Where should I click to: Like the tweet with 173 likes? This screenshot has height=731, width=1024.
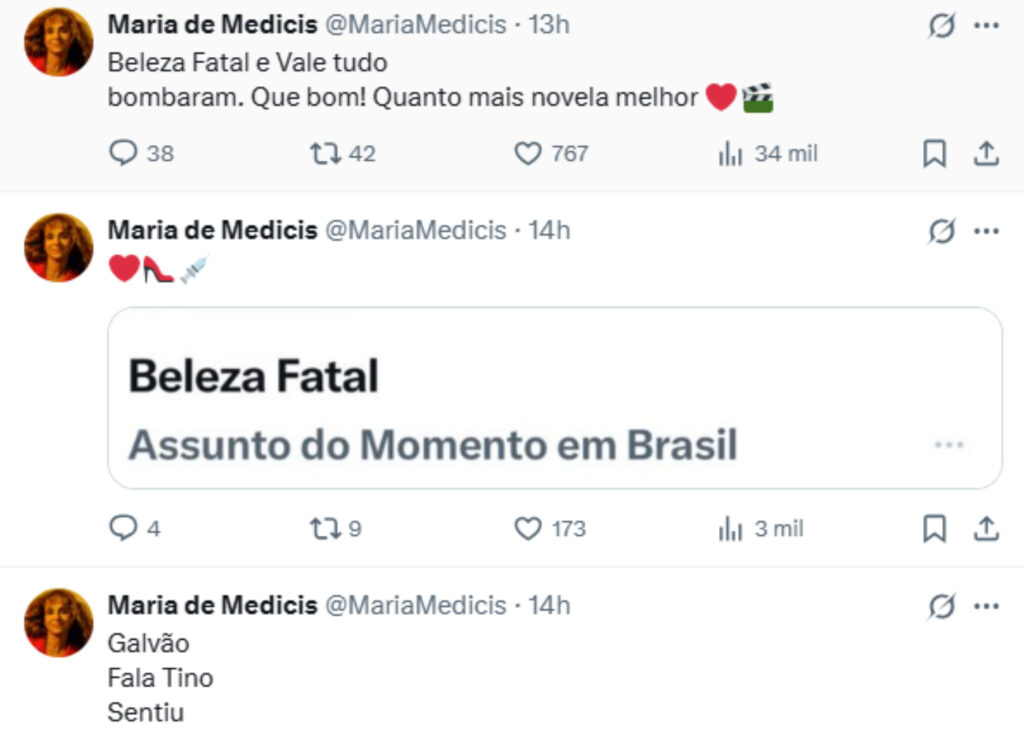pos(527,528)
